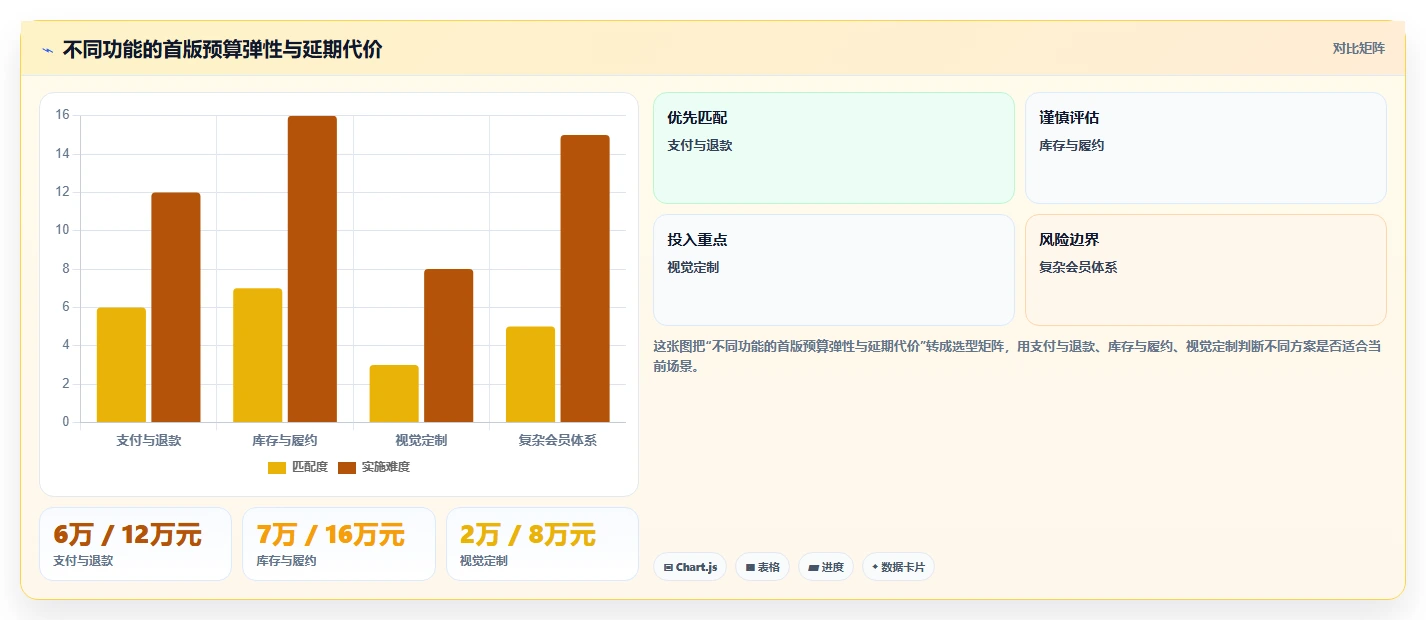
Task: Click the 支付与退款 x-axis label
Action: 149,440
